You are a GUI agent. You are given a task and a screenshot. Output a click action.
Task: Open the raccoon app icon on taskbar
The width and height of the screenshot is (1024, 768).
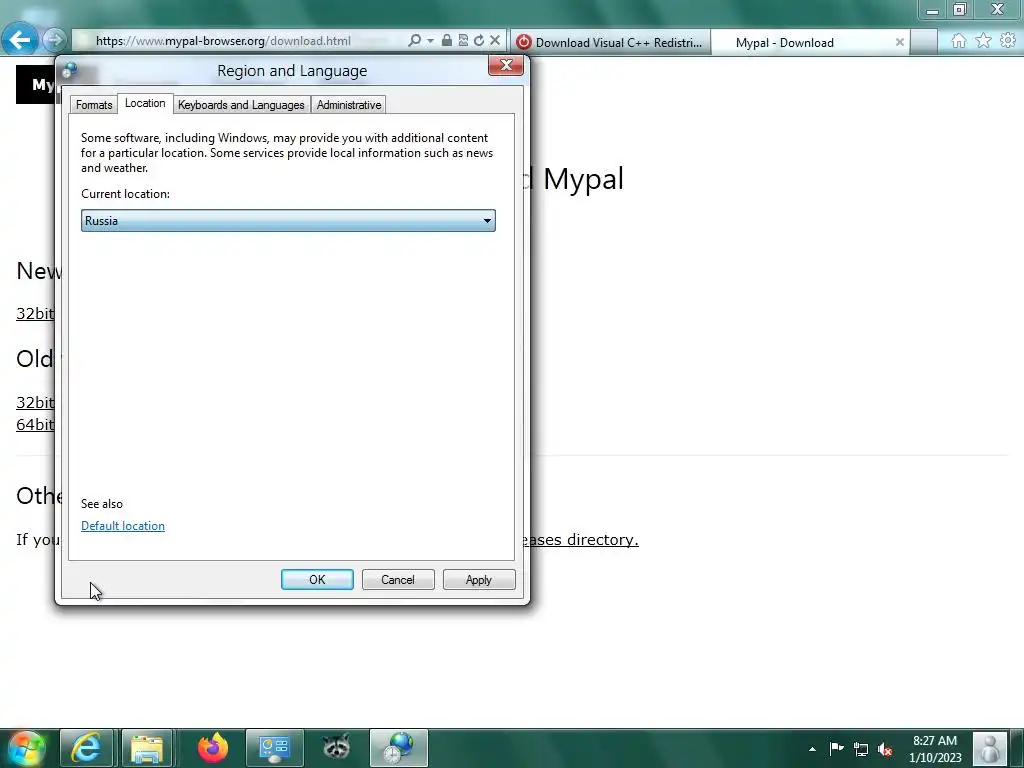tap(336, 748)
